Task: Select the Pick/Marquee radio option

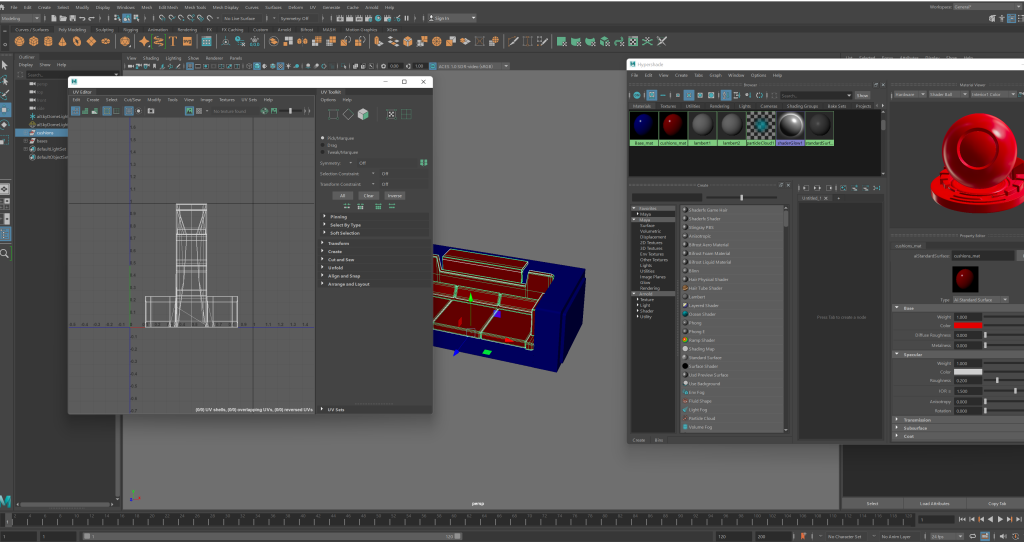Action: coord(322,138)
